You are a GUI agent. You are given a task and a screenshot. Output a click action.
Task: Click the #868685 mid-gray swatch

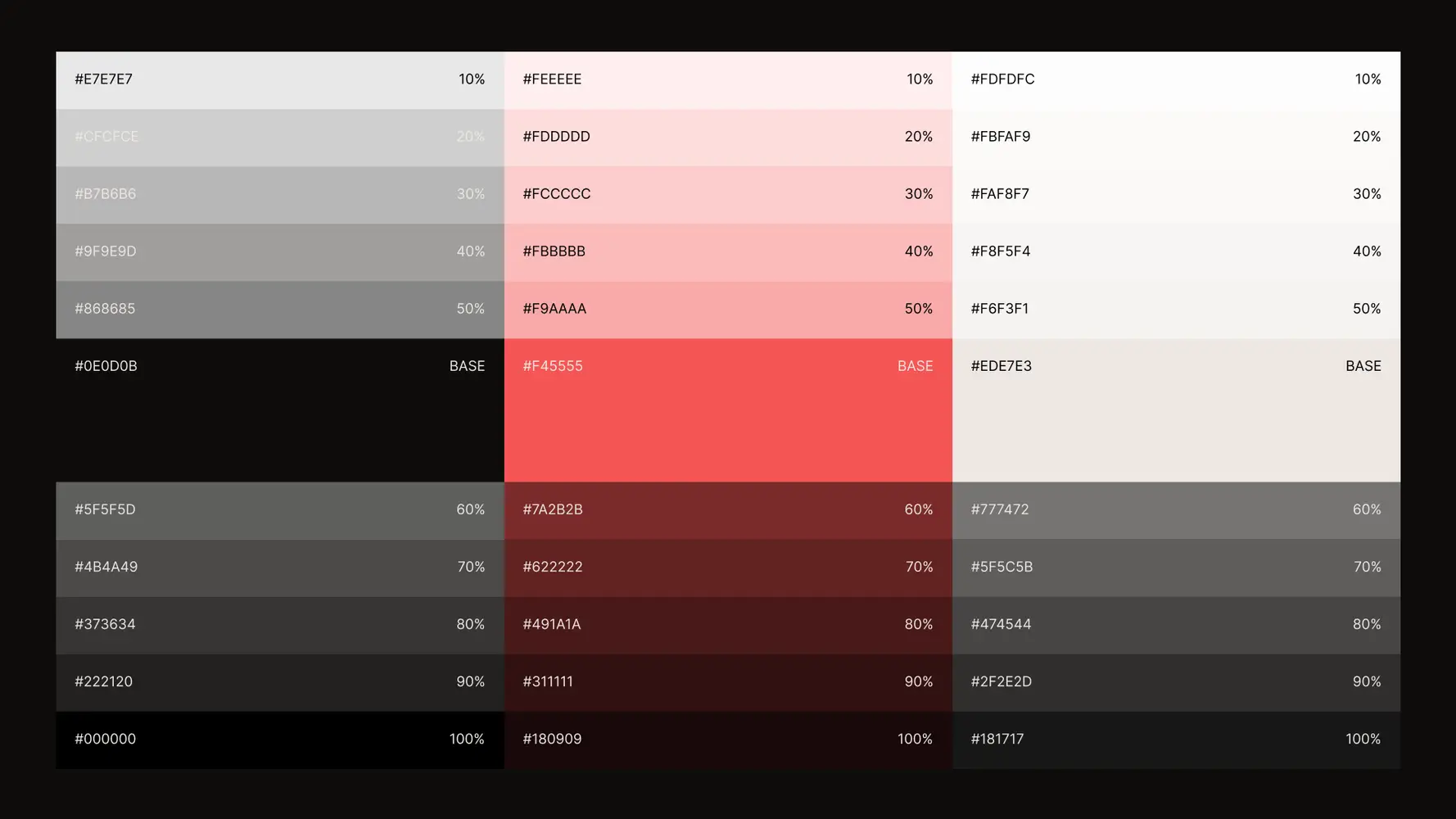(x=279, y=310)
